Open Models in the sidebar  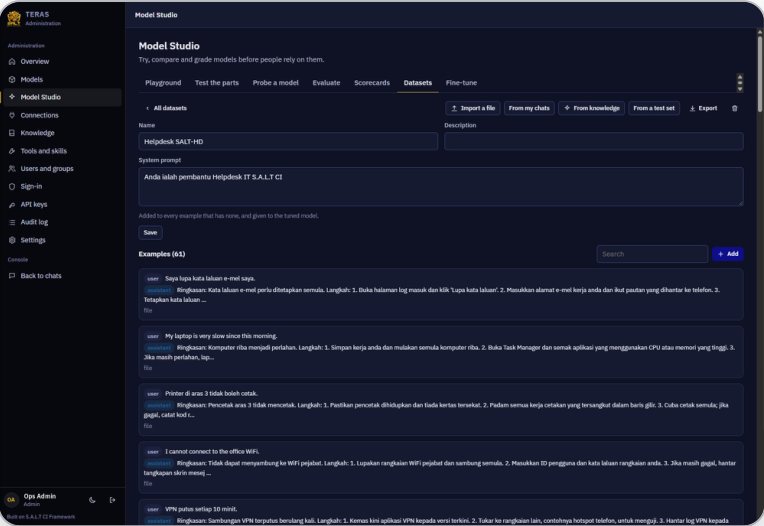point(61,79)
